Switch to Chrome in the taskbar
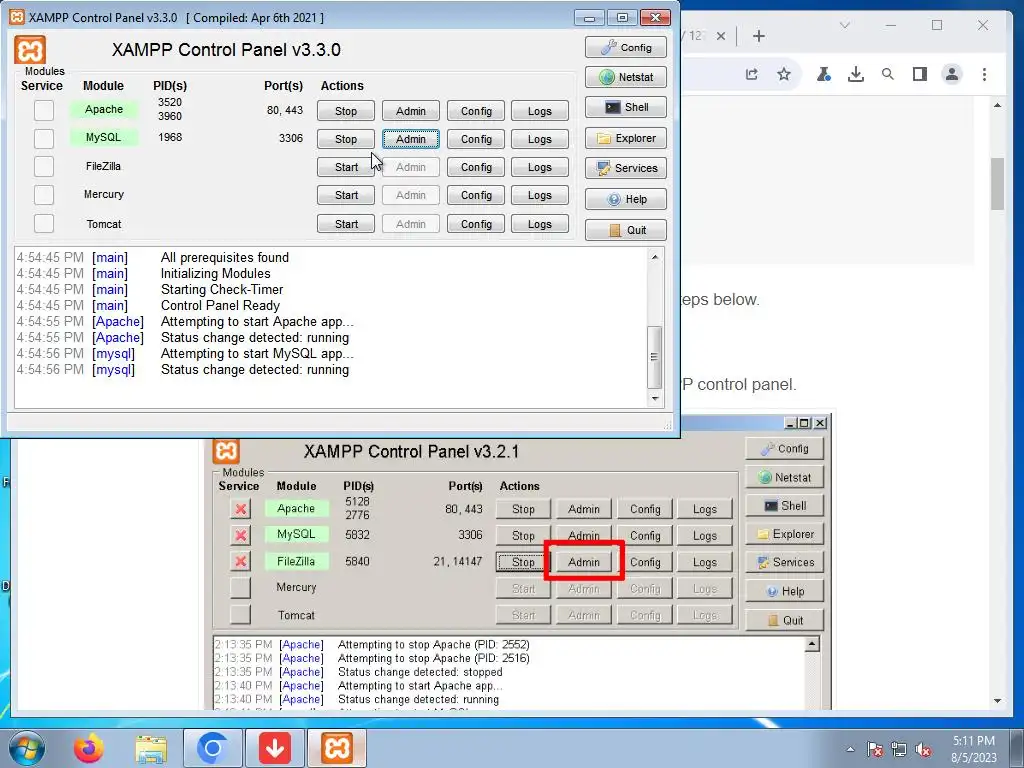1024x768 pixels. (x=213, y=748)
